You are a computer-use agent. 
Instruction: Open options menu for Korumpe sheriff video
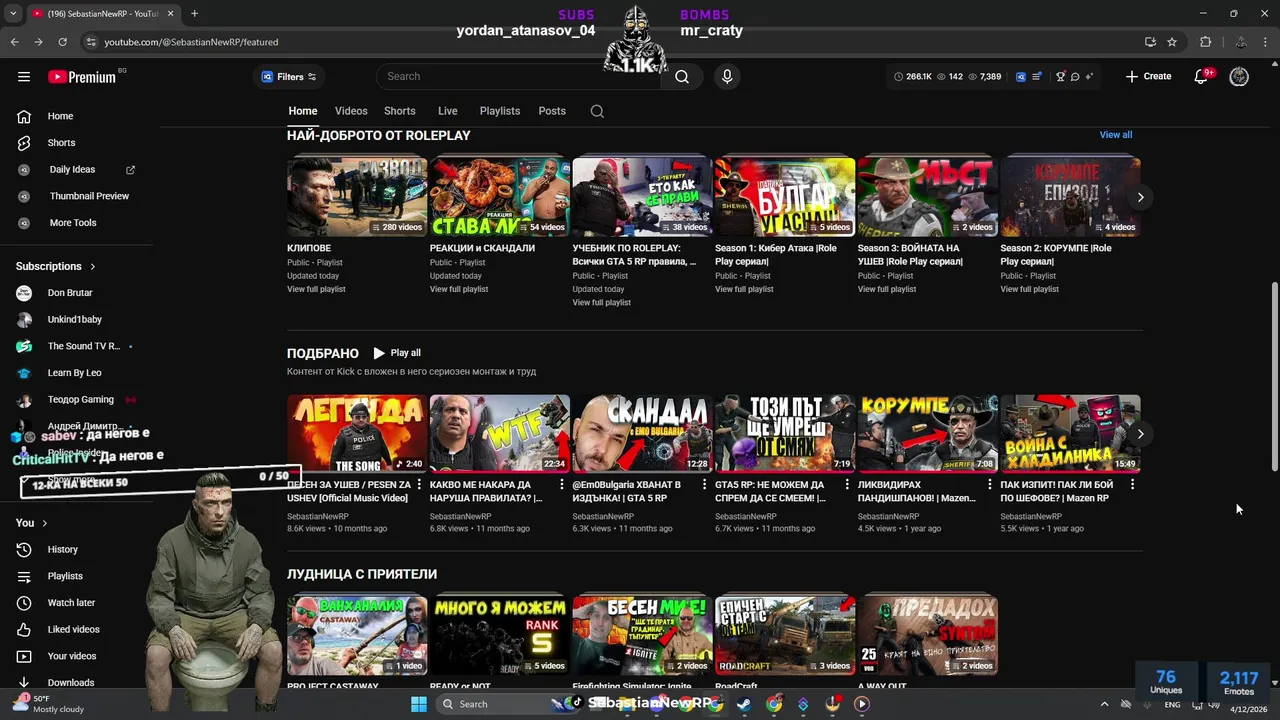989,485
